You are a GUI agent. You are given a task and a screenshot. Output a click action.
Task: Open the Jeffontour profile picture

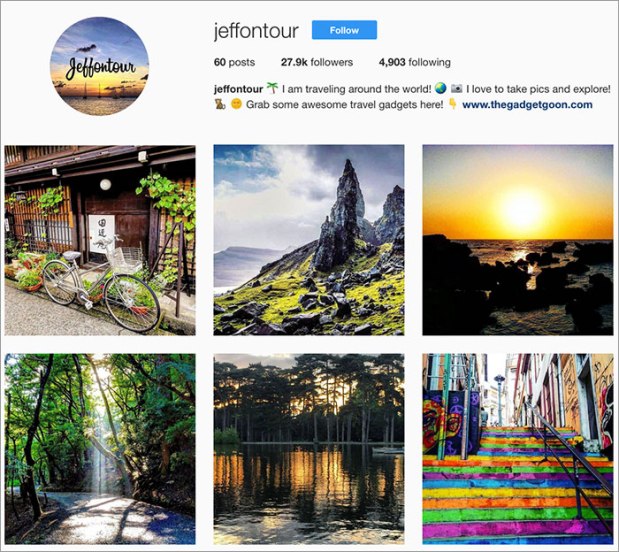point(99,66)
